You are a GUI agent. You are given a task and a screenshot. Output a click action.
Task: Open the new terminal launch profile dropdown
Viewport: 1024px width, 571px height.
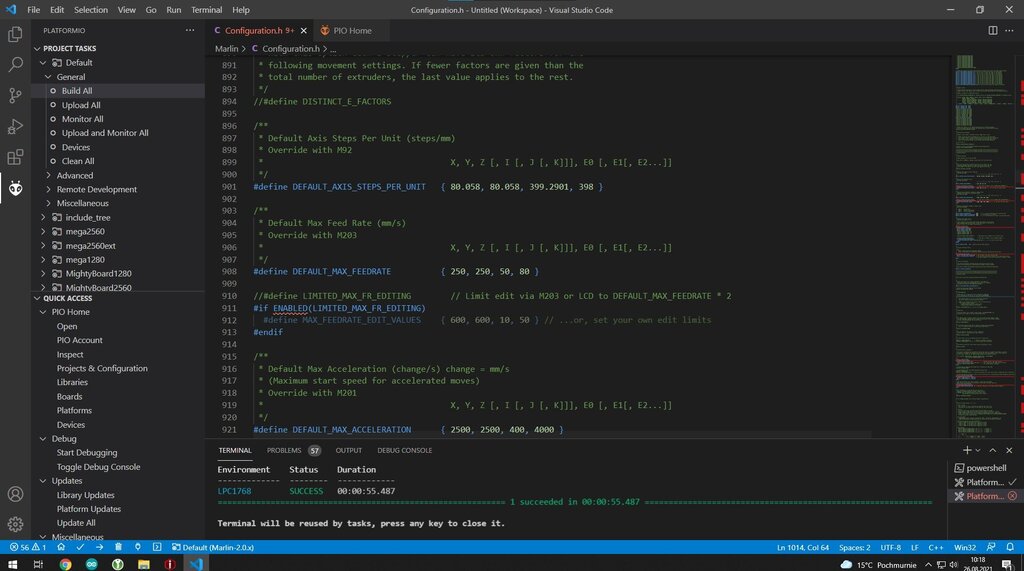pos(980,450)
